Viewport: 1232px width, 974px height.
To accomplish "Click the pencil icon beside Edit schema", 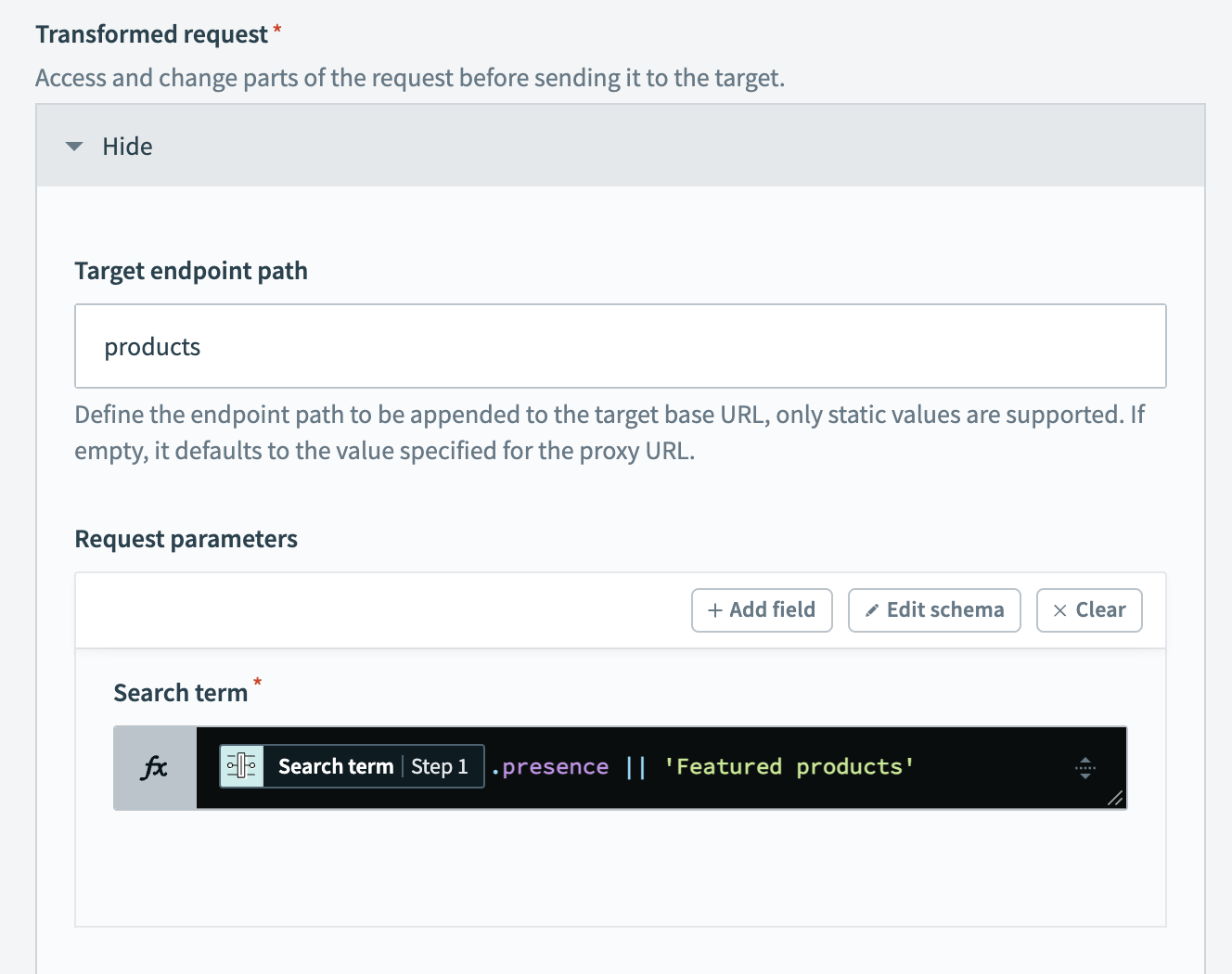I will click(871, 610).
